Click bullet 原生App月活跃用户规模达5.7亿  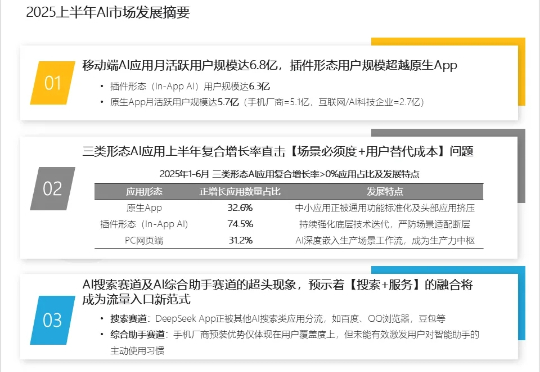(175, 102)
